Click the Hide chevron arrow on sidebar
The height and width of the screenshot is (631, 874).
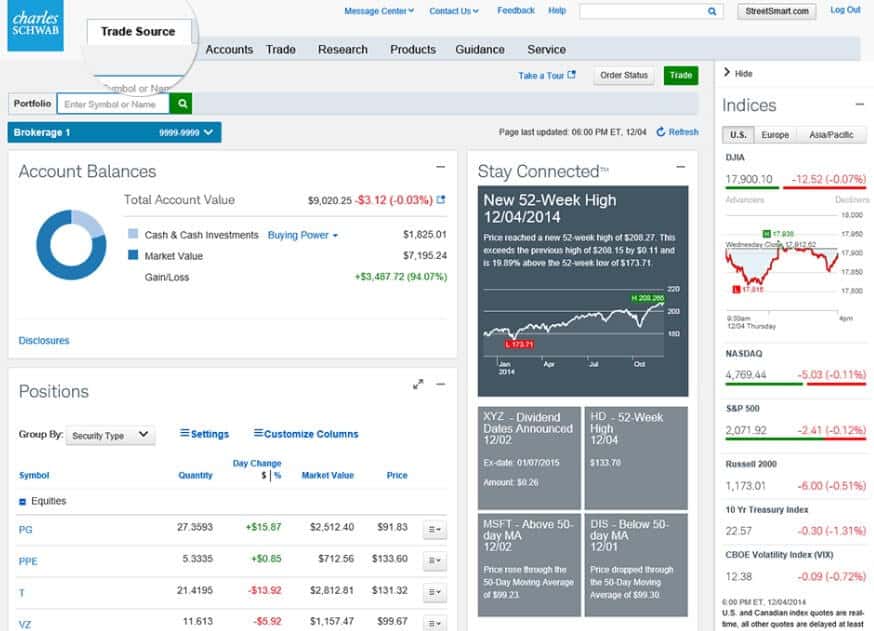tap(727, 72)
